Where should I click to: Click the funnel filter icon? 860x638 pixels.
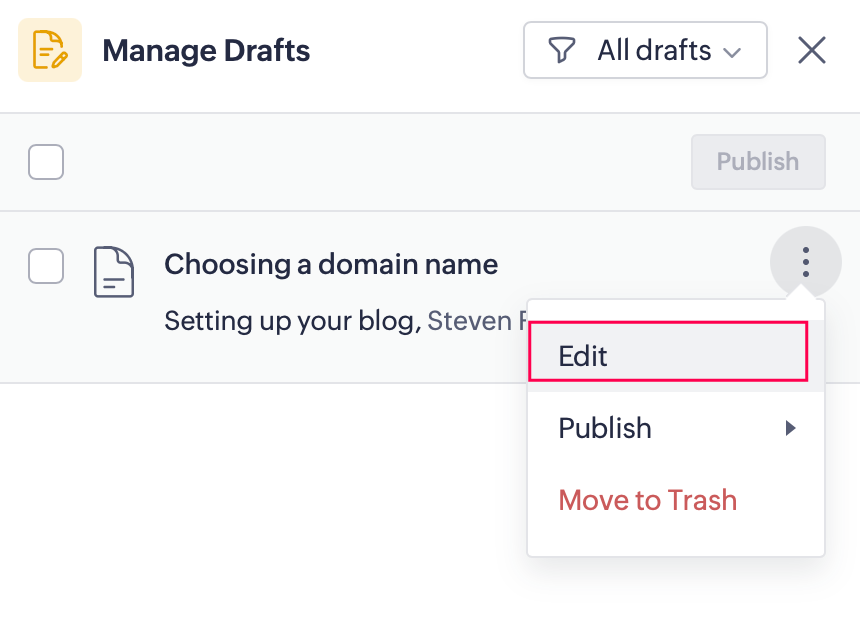tap(563, 50)
